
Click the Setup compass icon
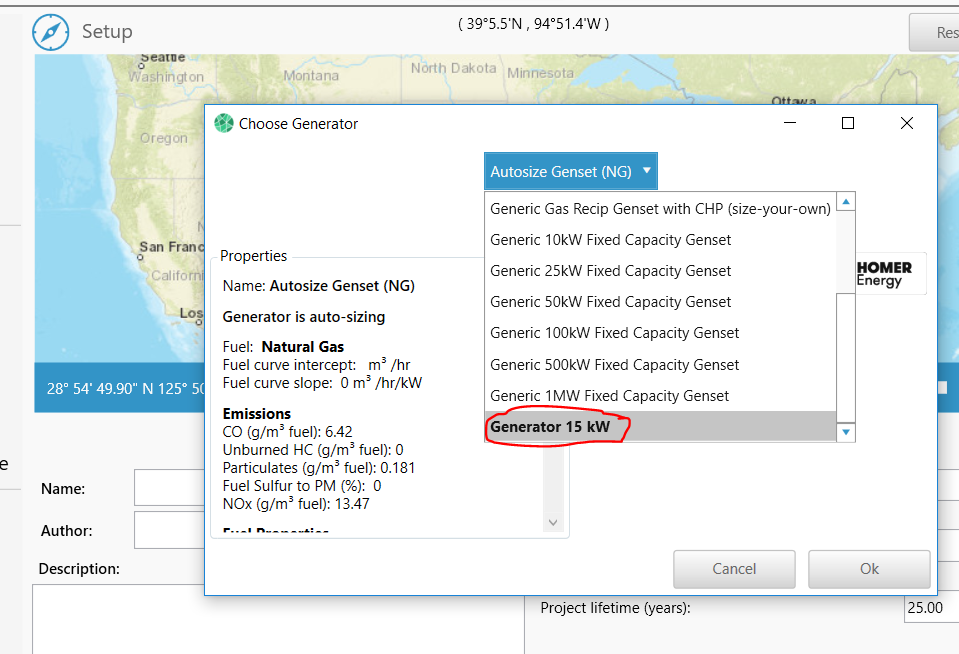[50, 32]
